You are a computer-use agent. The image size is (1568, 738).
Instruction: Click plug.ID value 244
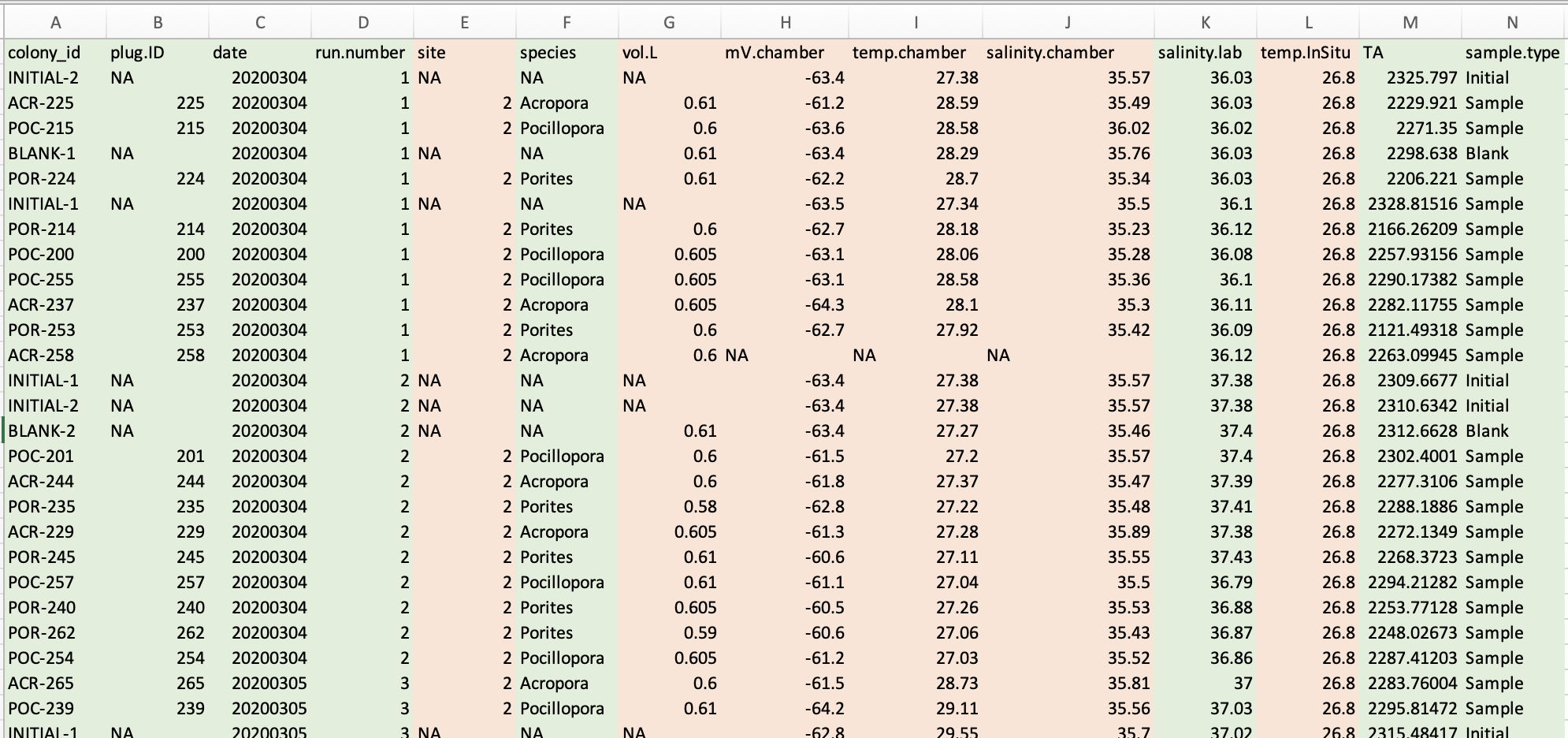(x=158, y=482)
